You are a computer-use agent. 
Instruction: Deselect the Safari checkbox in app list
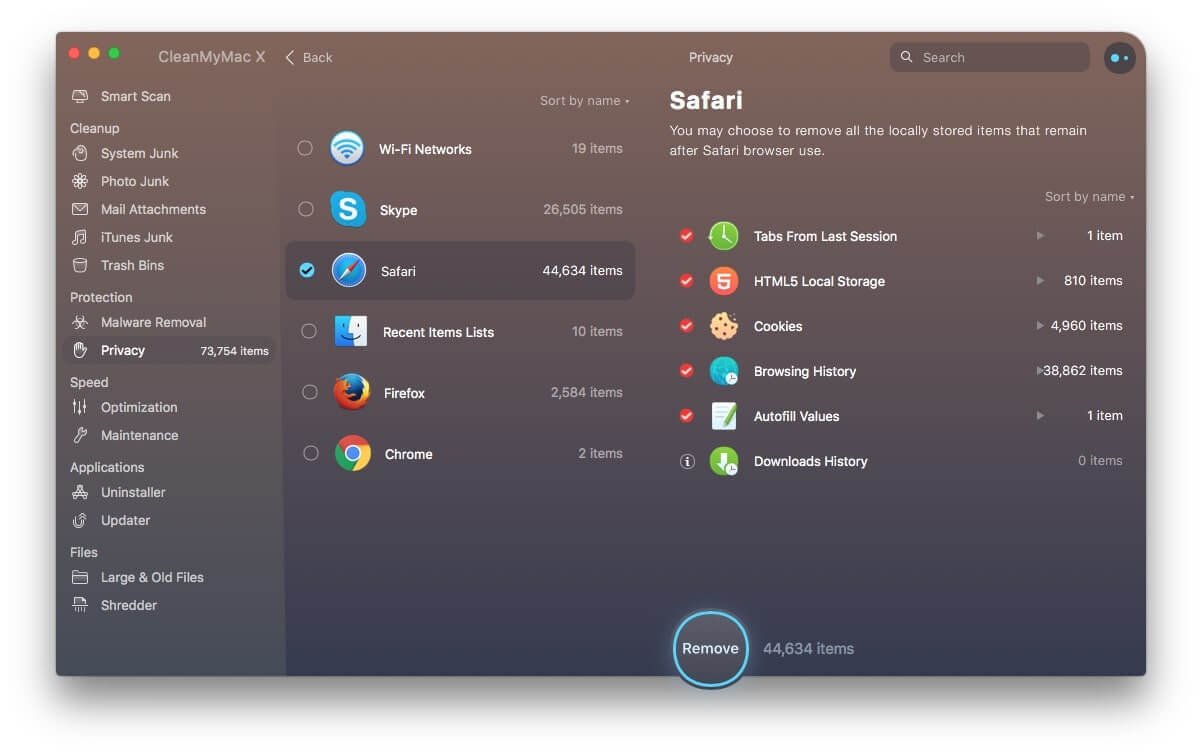(x=307, y=271)
